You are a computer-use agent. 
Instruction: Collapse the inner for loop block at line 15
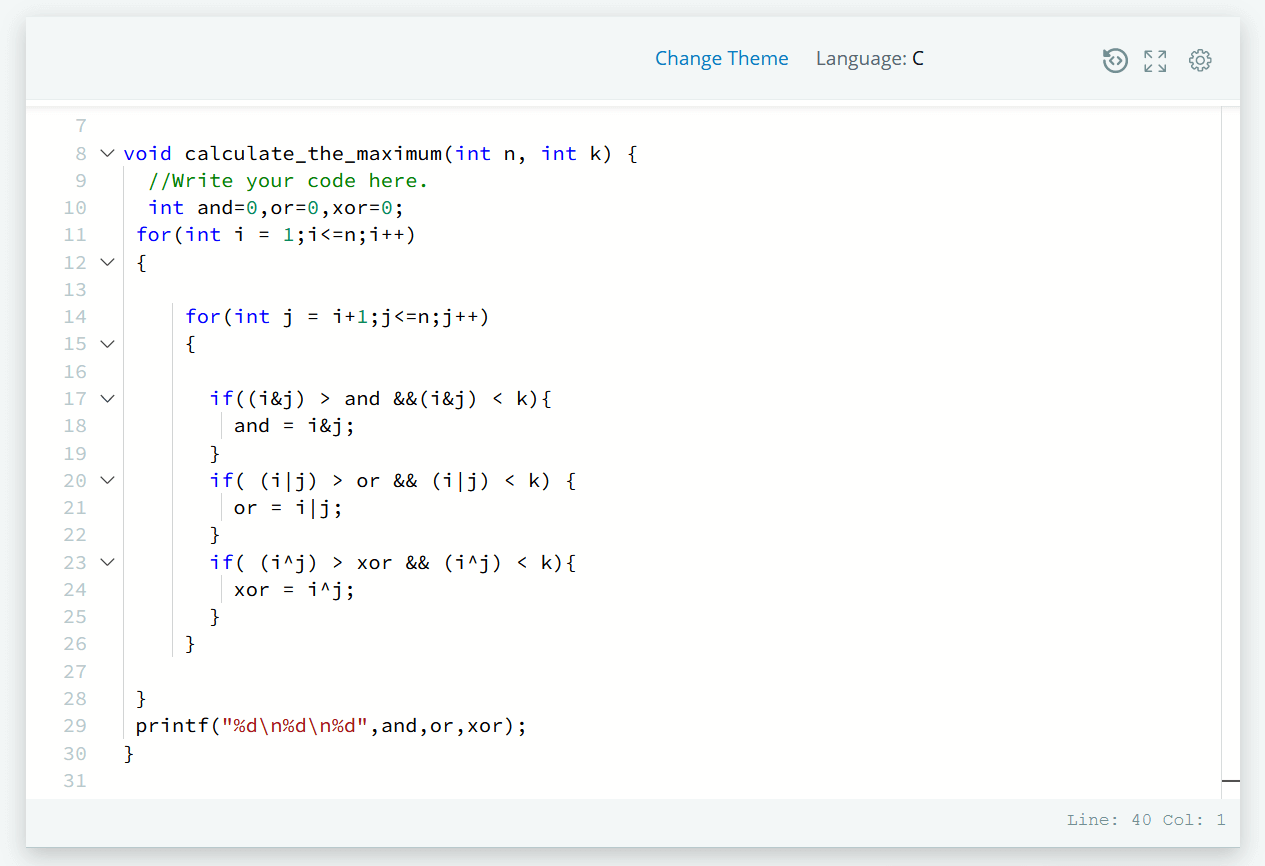coord(107,343)
